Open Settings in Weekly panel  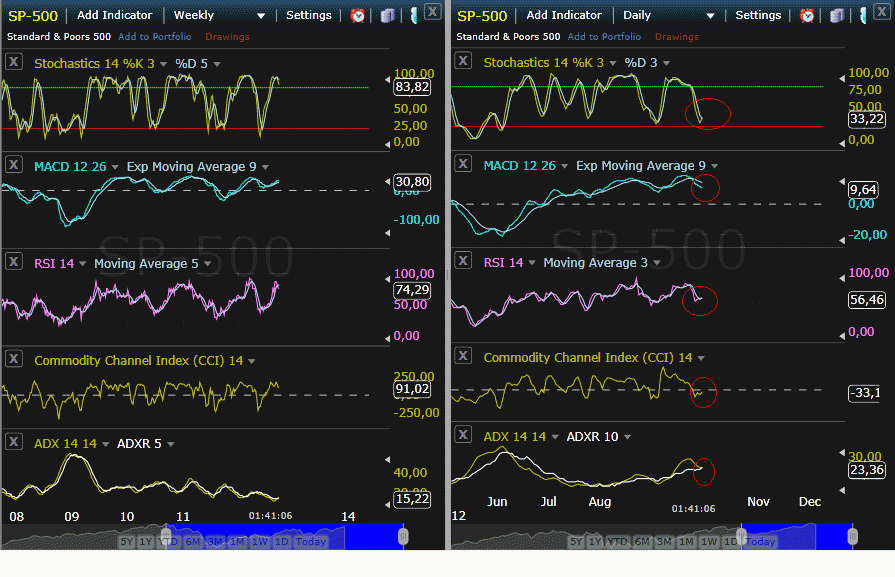coord(309,15)
